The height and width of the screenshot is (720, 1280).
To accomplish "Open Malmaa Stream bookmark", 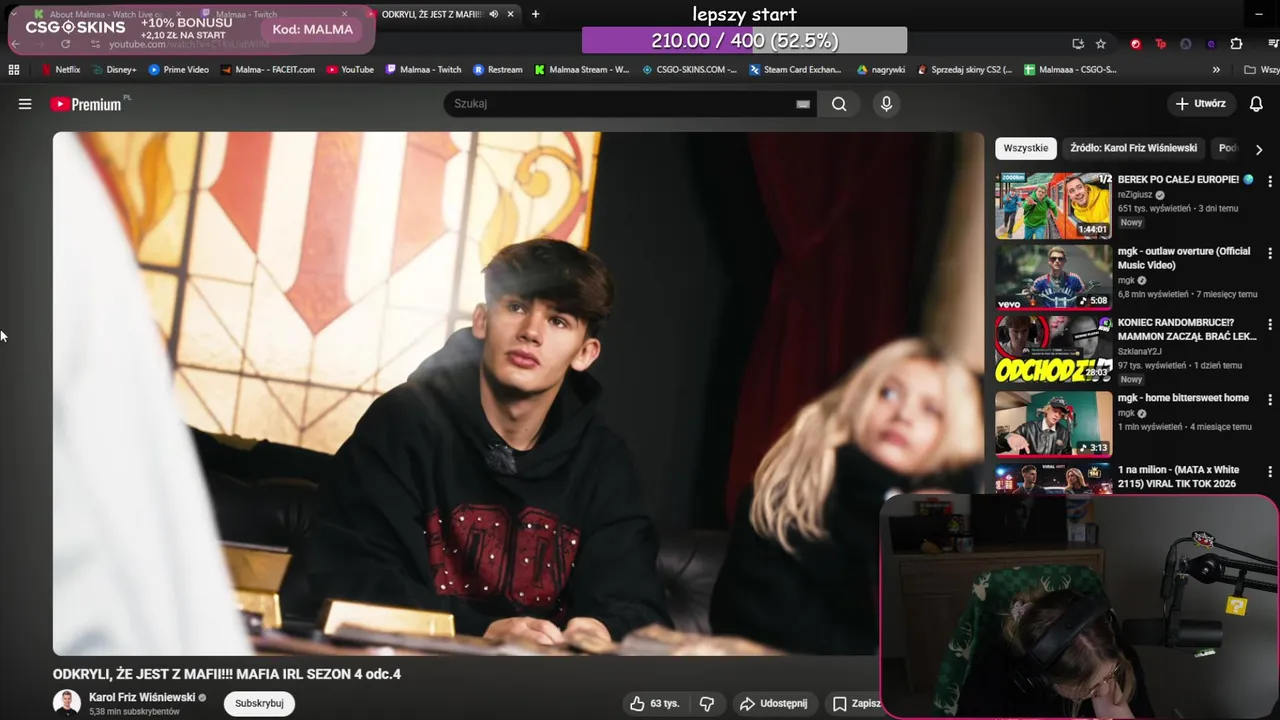I will point(582,70).
